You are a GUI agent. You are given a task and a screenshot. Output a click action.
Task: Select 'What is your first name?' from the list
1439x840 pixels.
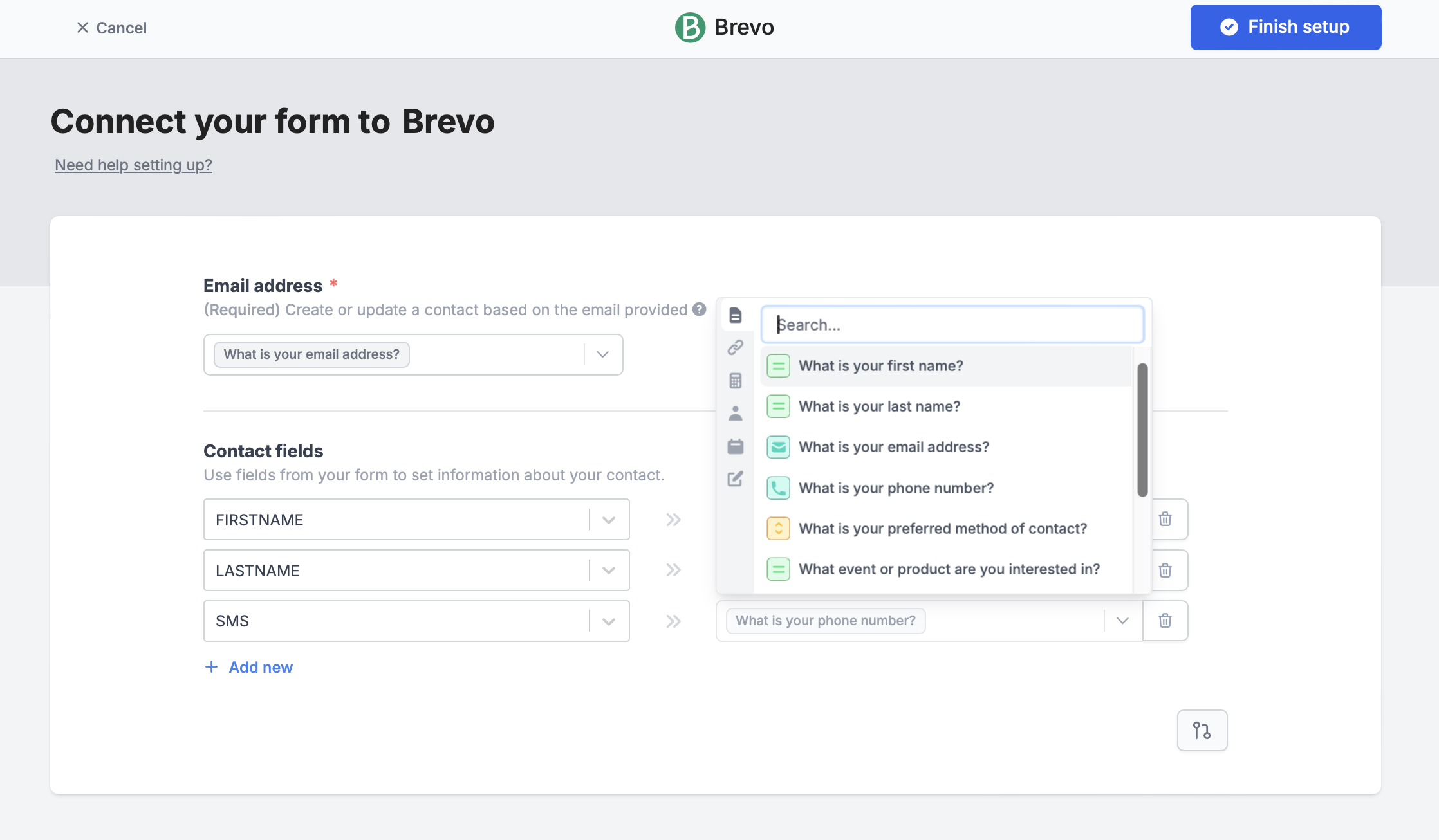[881, 365]
